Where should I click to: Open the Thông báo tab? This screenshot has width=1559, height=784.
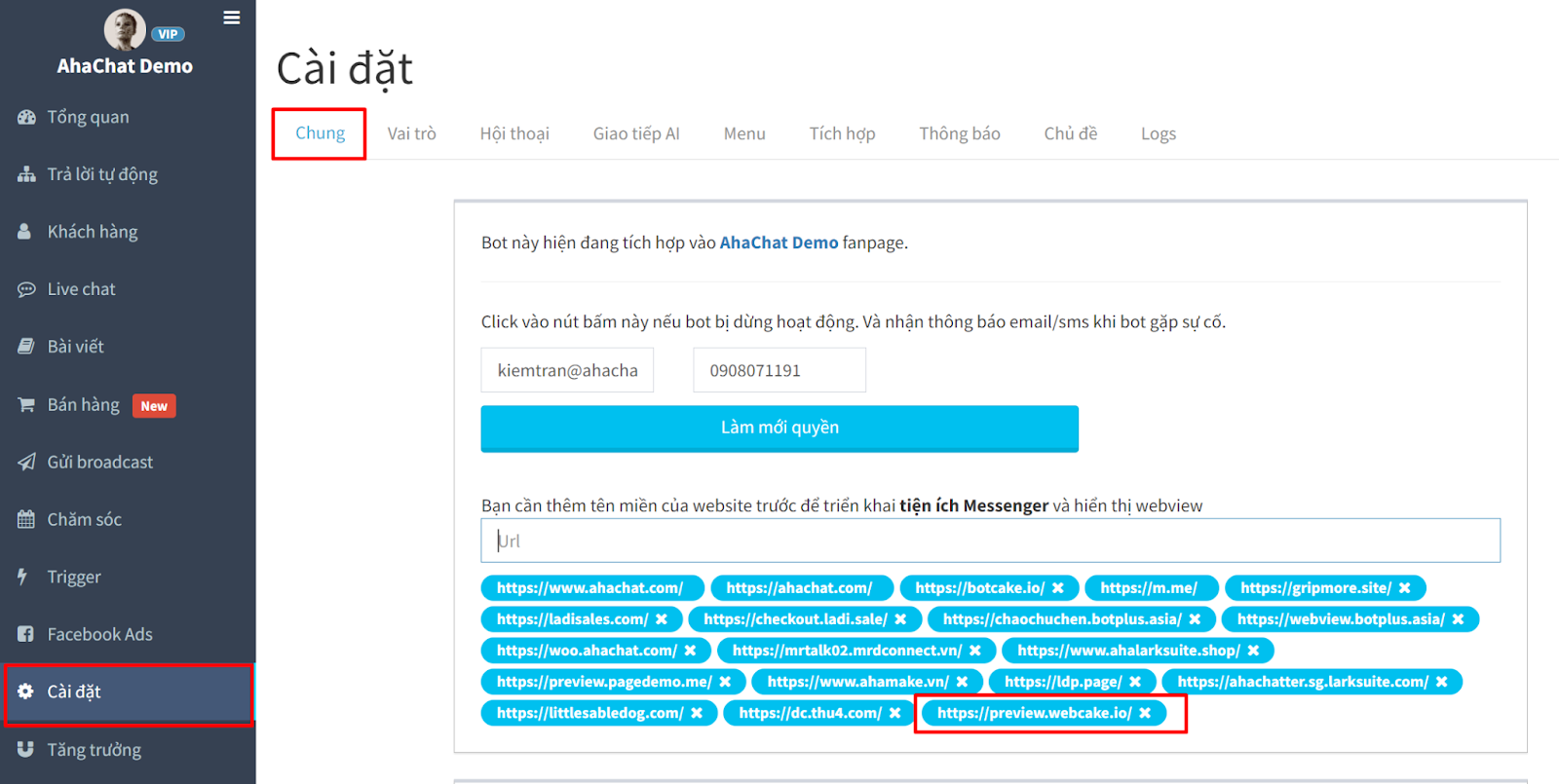960,133
